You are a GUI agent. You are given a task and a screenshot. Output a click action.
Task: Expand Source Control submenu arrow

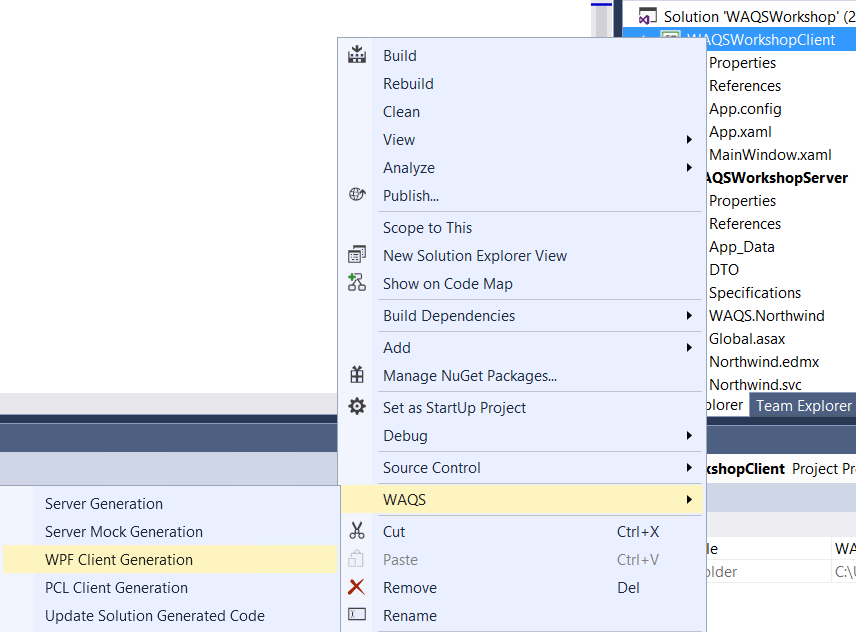point(689,468)
